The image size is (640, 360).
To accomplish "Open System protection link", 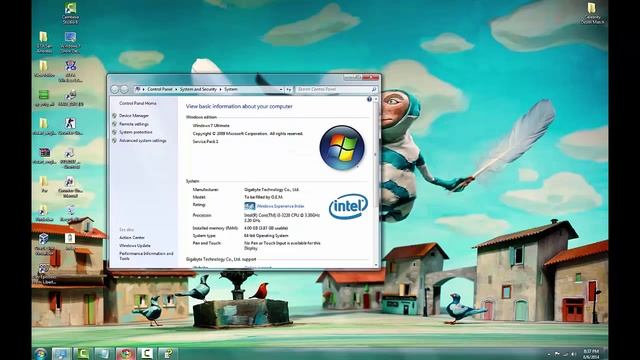I will pos(136,132).
